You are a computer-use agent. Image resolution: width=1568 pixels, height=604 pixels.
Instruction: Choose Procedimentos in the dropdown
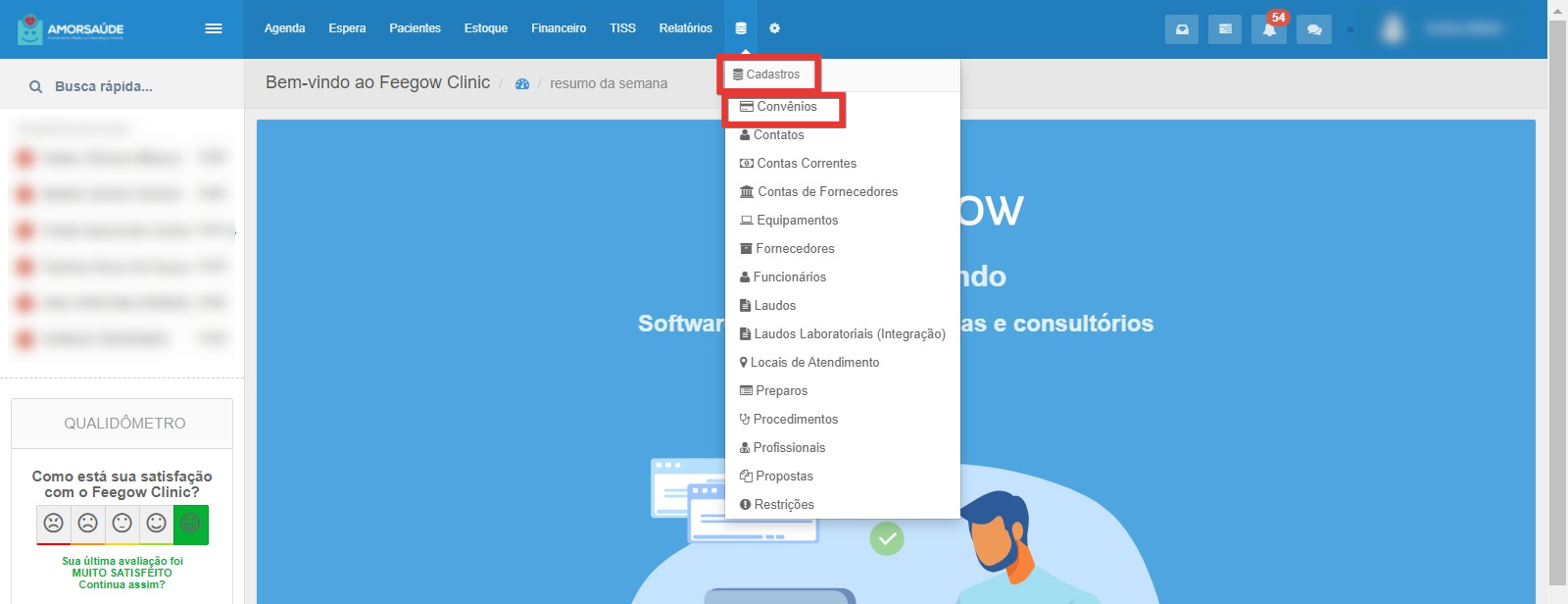[x=843, y=420]
